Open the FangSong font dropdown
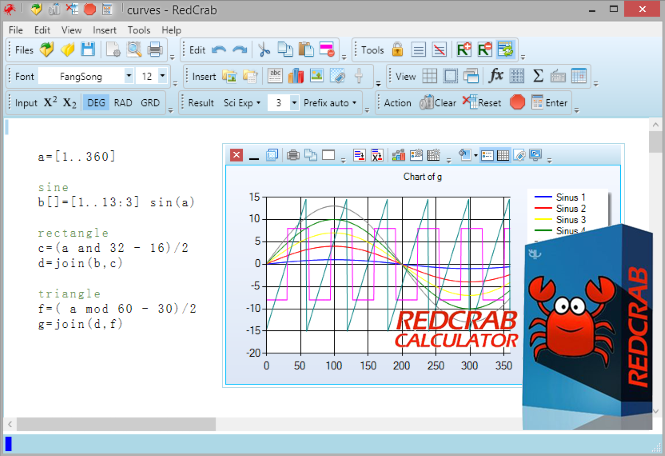The image size is (665, 456). pyautogui.click(x=129, y=76)
